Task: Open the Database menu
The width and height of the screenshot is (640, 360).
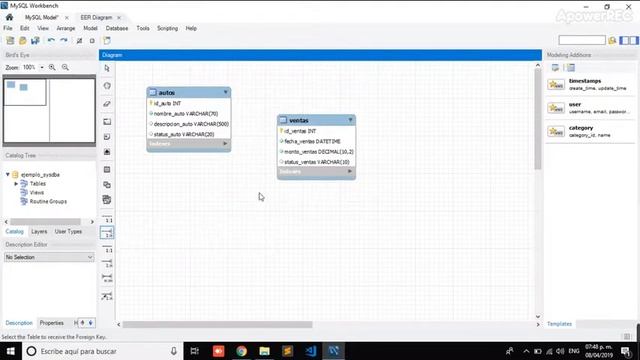Action: tap(117, 28)
